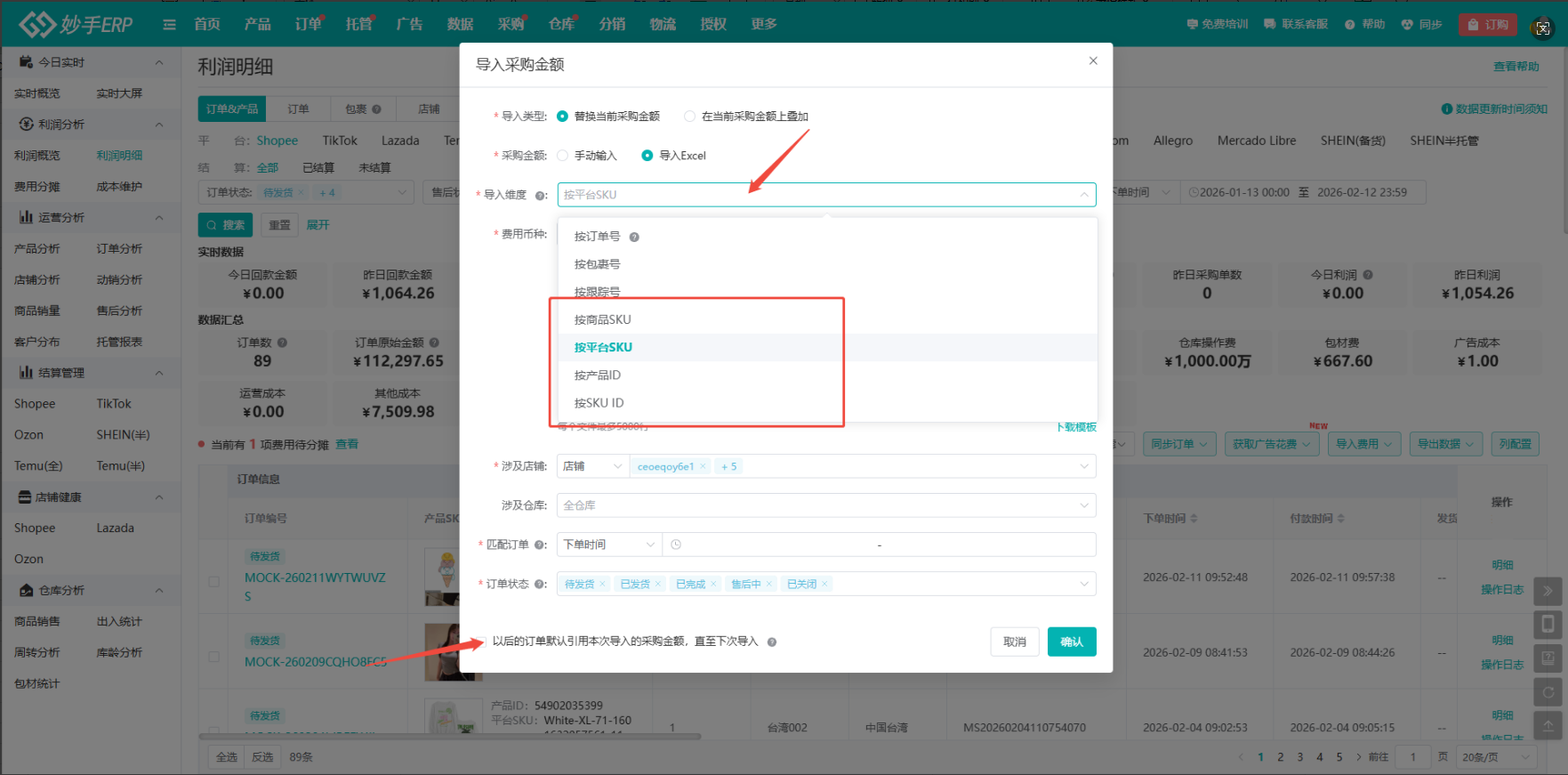Open the 帮助 help link in header
This screenshot has height=775, width=1568.
[x=1364, y=24]
